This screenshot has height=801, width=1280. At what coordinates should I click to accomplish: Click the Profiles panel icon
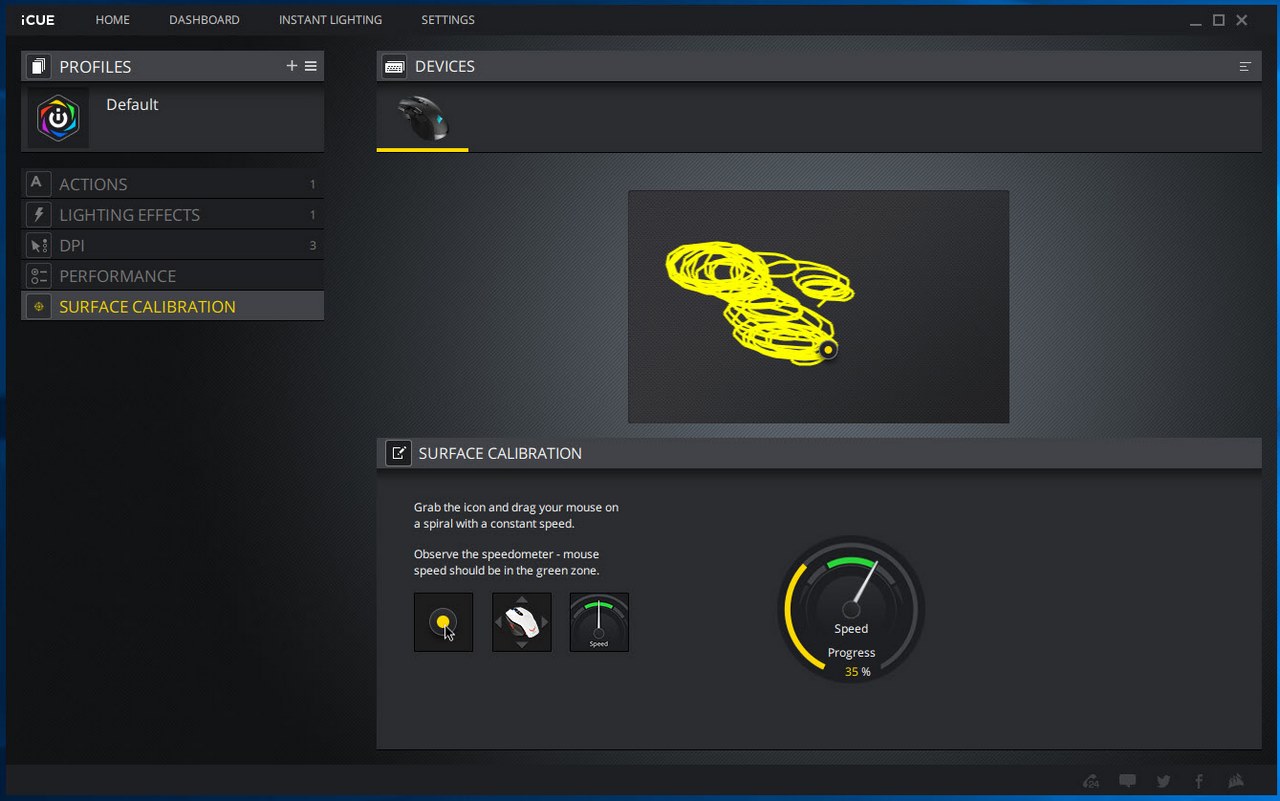coord(38,66)
